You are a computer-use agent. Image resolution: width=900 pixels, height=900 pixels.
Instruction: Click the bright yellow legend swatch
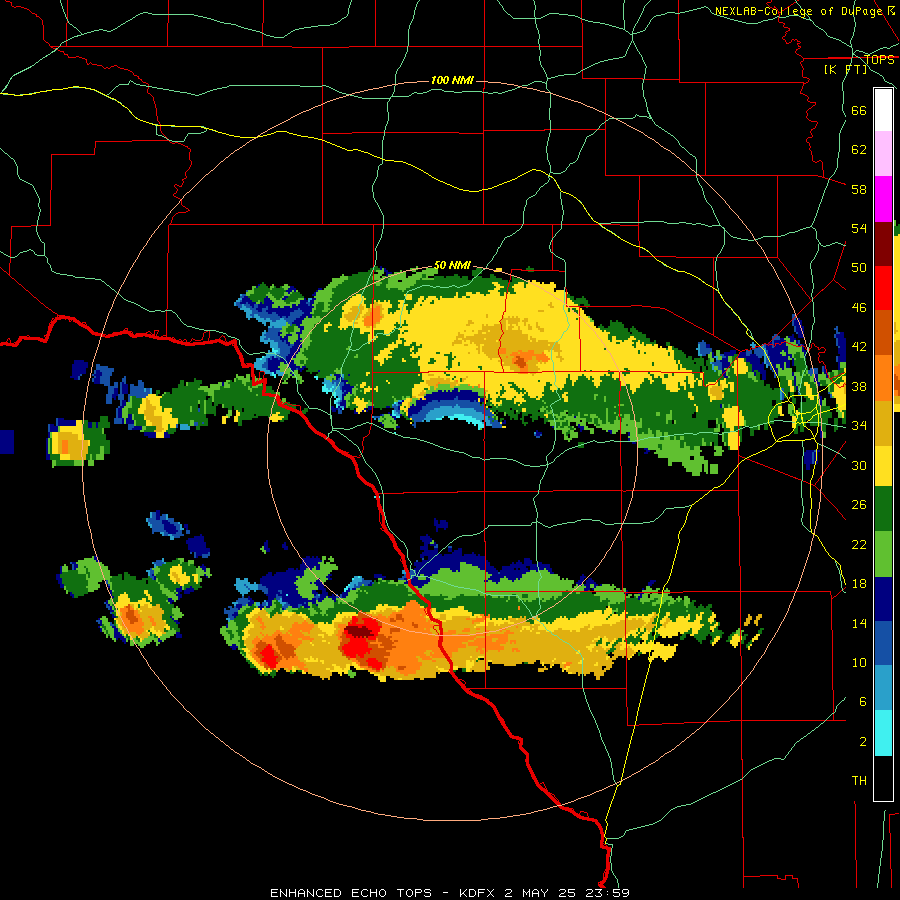coord(883,465)
